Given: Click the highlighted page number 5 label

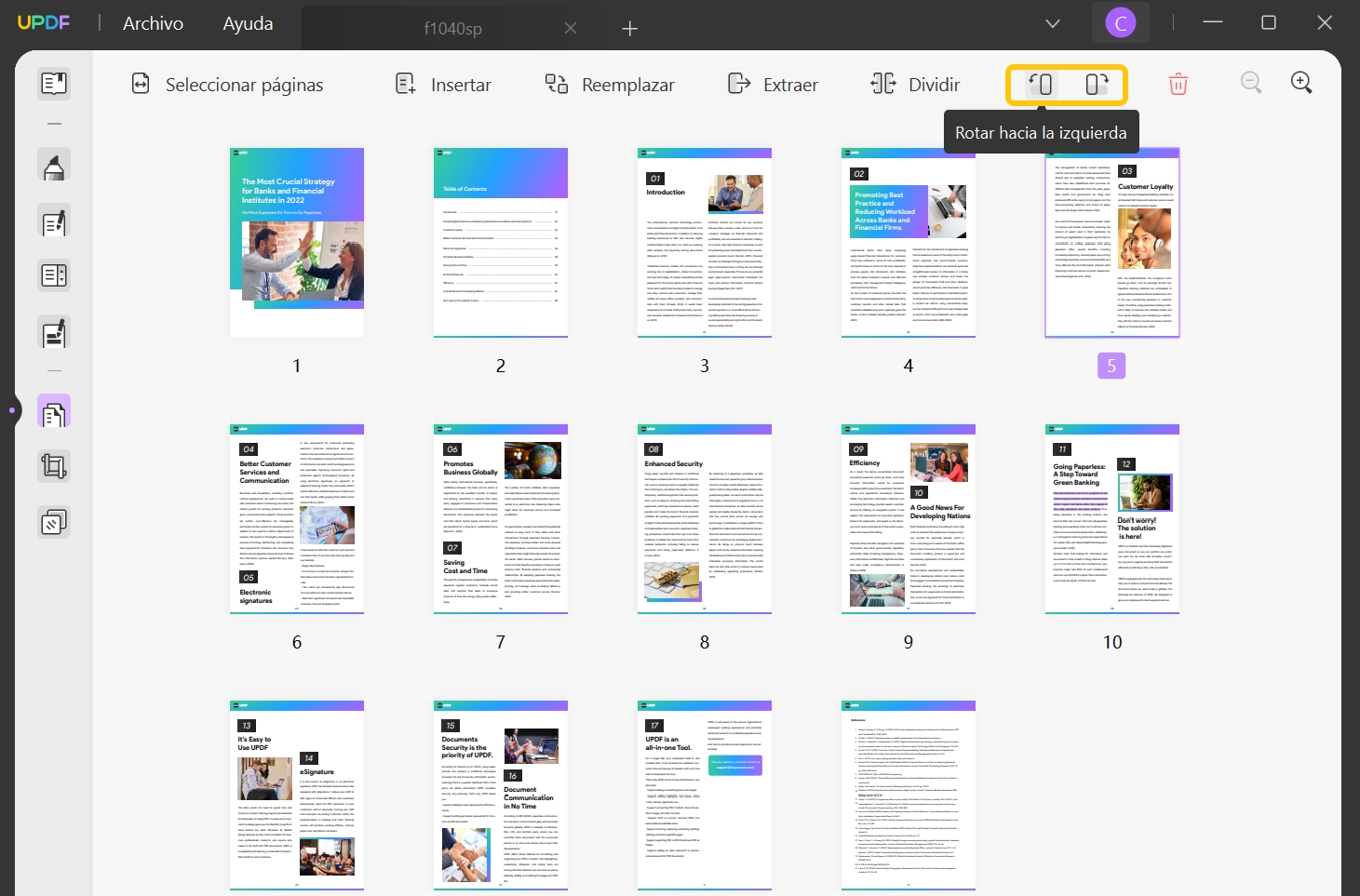Looking at the screenshot, I should (x=1111, y=366).
